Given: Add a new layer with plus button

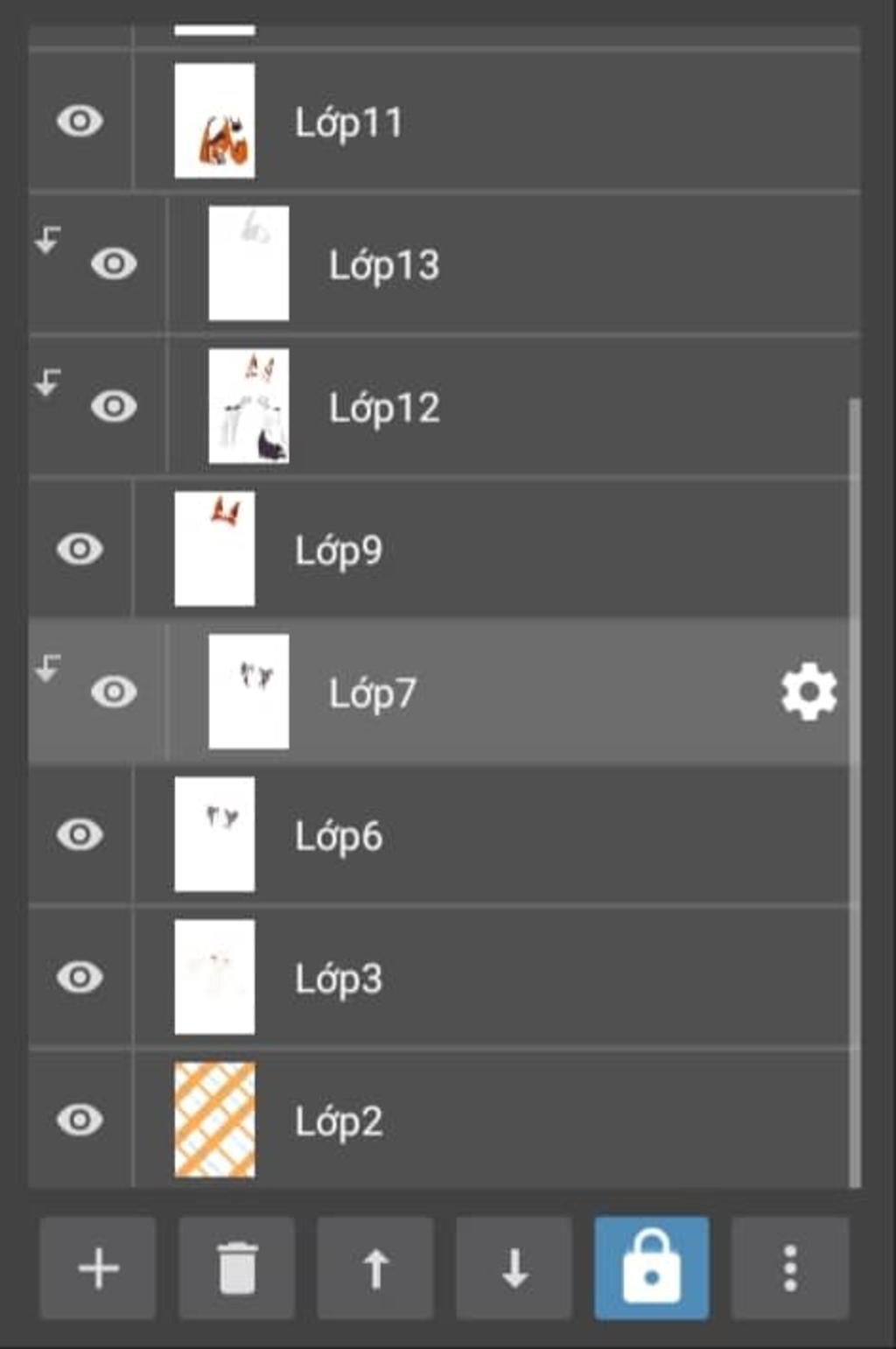Looking at the screenshot, I should coord(98,1268).
